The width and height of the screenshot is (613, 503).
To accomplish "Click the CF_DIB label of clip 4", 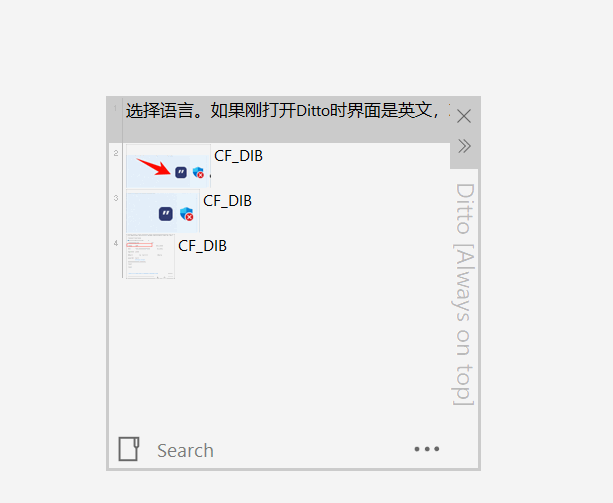I will (203, 246).
